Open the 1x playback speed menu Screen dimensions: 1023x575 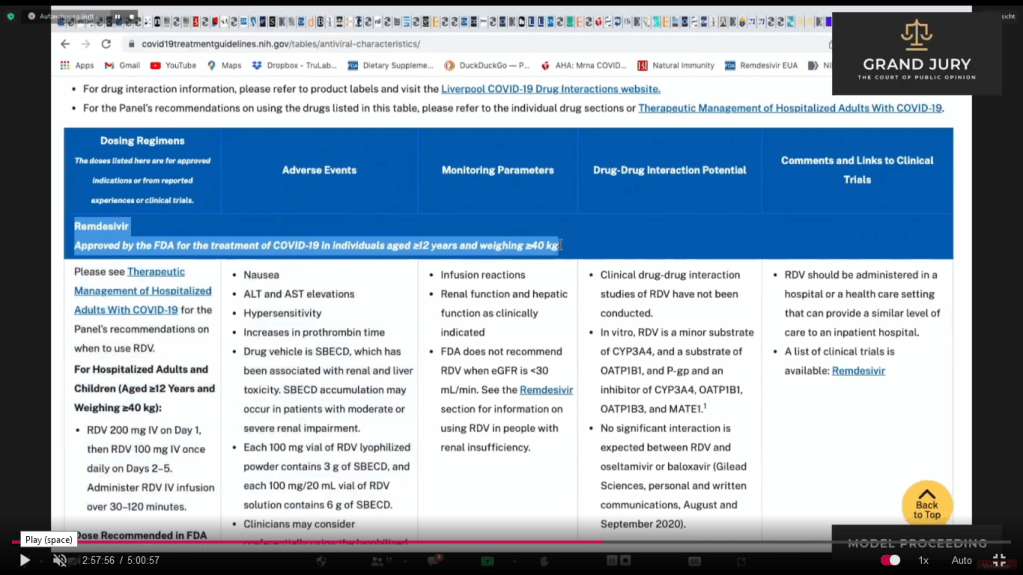coord(923,561)
